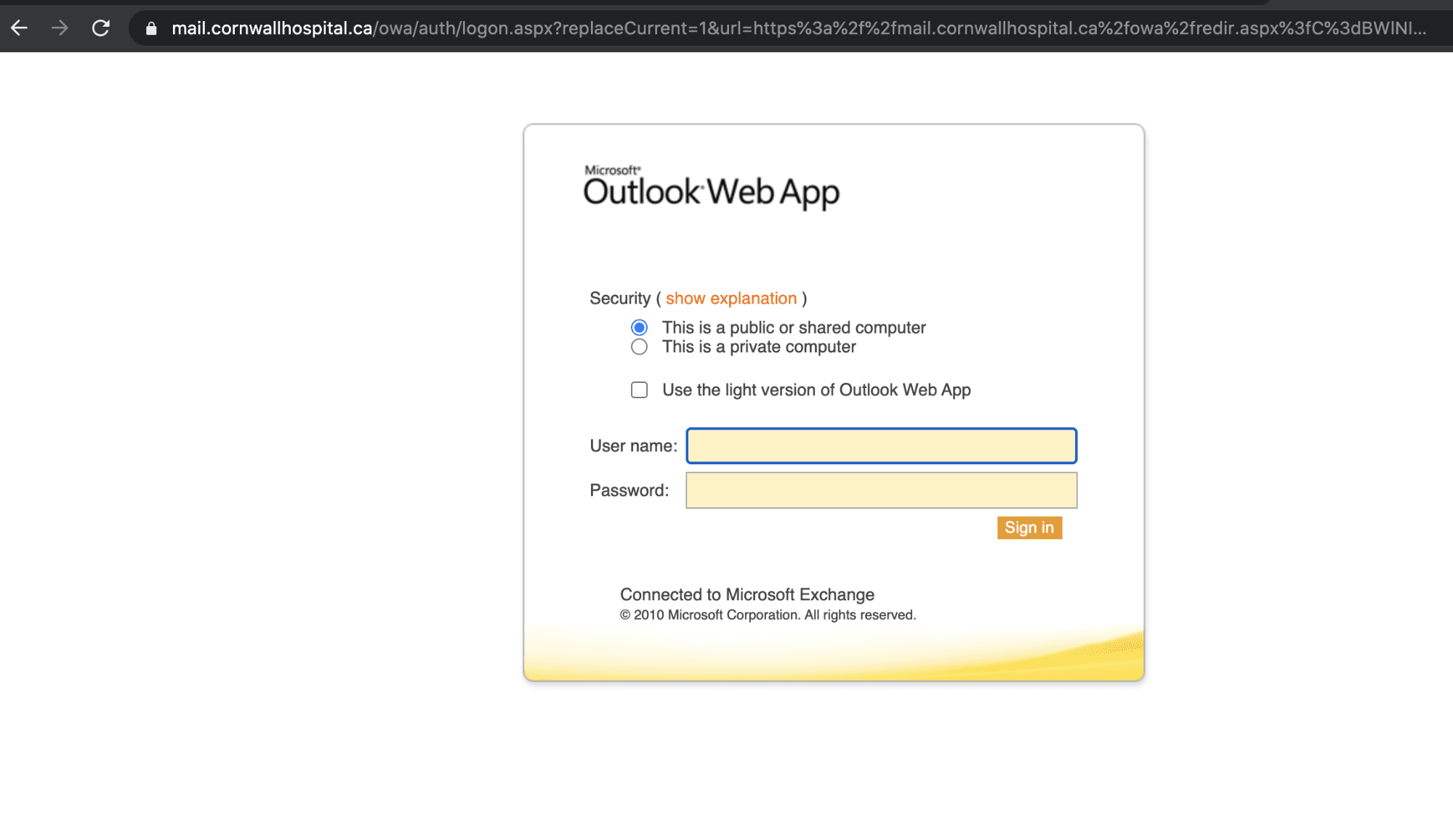Select 'This is a private computer' option

coord(639,347)
